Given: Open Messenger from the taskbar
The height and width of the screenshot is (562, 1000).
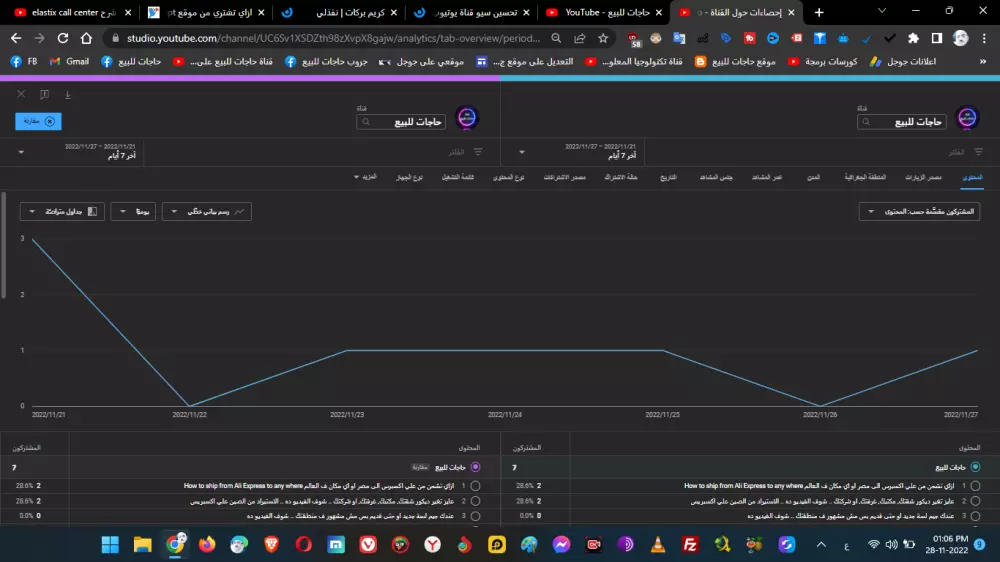Looking at the screenshot, I should [x=561, y=544].
